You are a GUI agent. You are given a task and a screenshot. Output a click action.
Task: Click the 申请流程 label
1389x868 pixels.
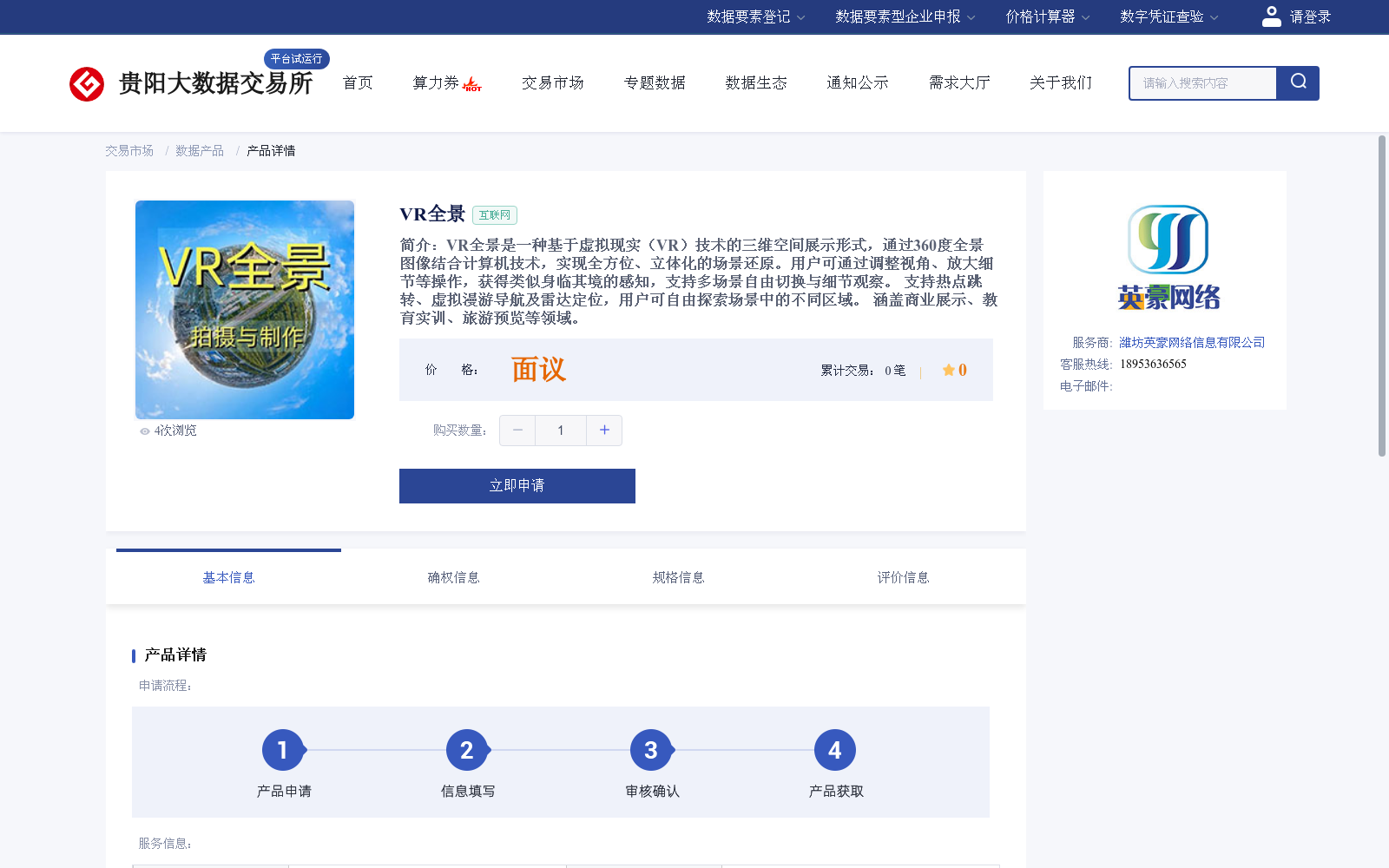click(165, 686)
